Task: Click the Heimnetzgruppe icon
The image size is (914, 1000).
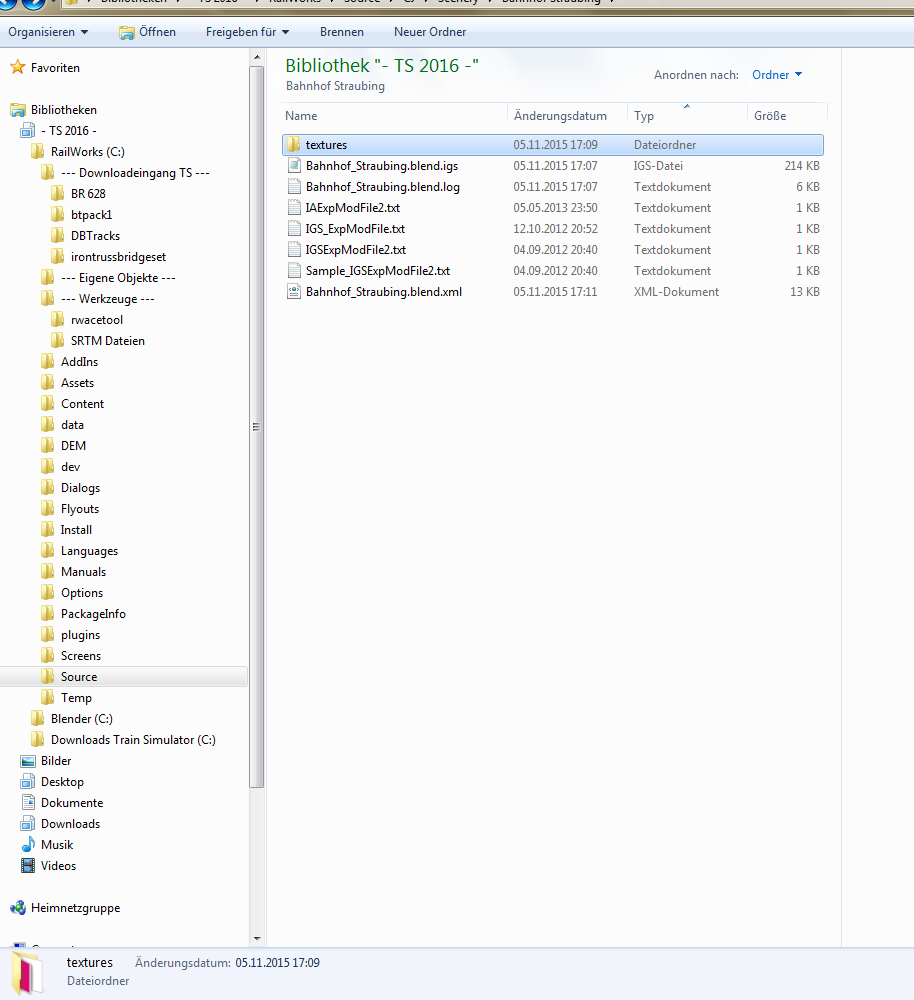Action: tap(18, 908)
